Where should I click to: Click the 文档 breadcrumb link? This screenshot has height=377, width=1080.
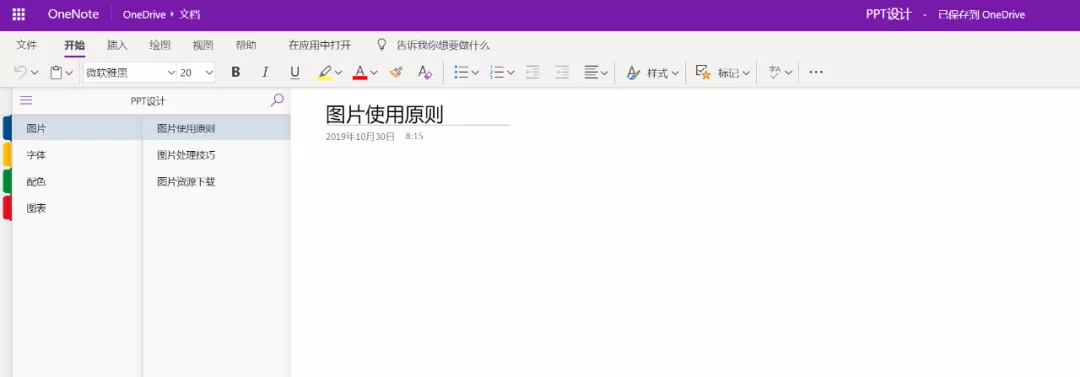coord(190,14)
